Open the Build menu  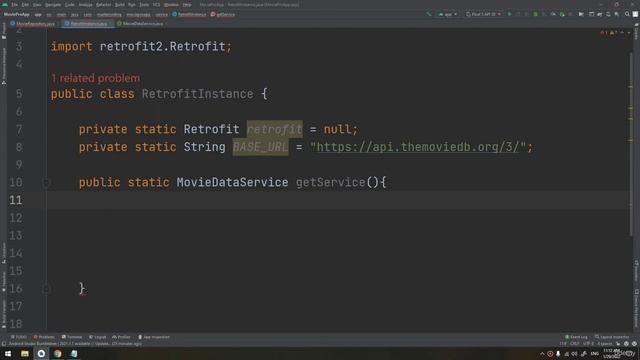(120, 4)
